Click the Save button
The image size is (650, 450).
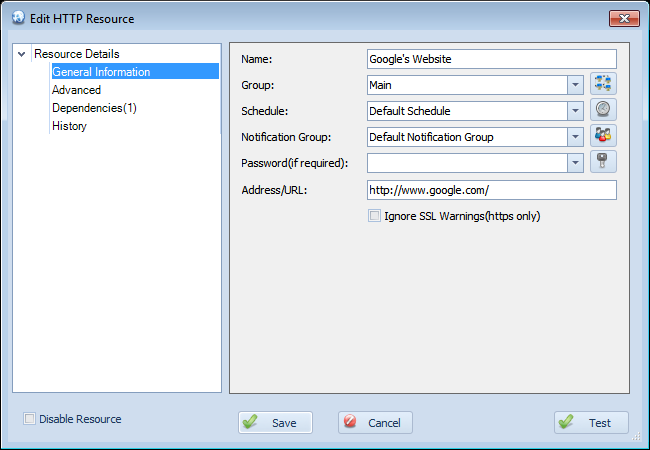point(275,422)
